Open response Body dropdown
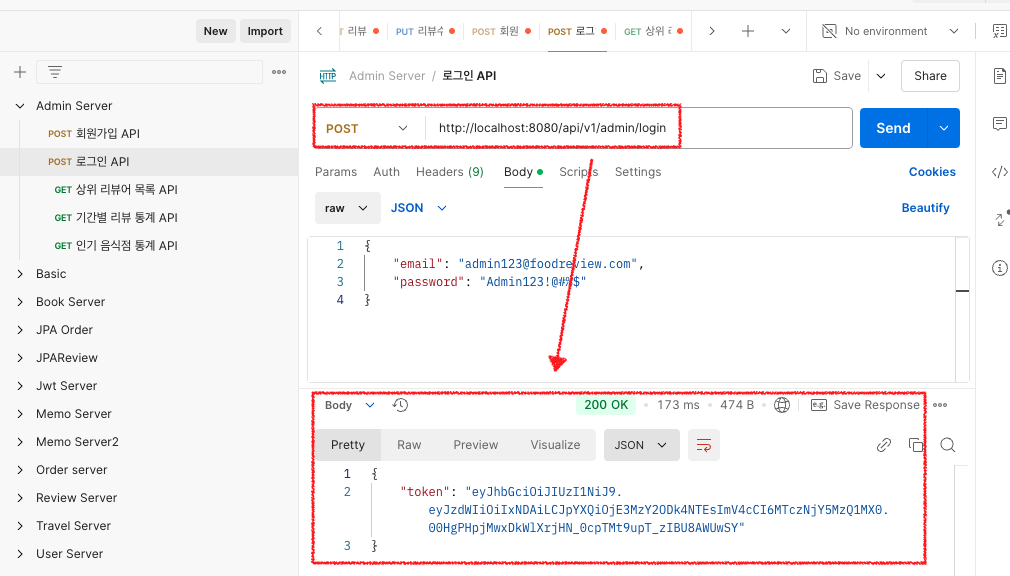Image resolution: width=1010 pixels, height=576 pixels. tap(350, 405)
